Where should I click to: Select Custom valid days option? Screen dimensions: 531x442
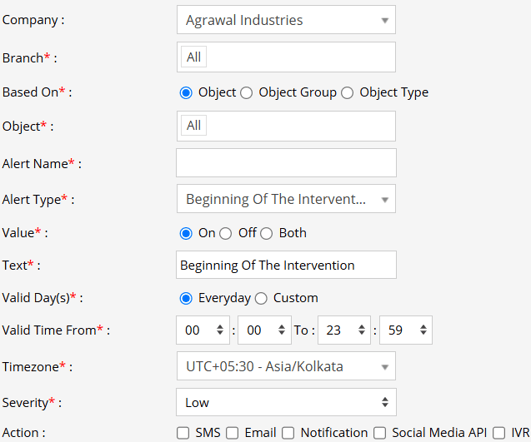click(x=261, y=298)
